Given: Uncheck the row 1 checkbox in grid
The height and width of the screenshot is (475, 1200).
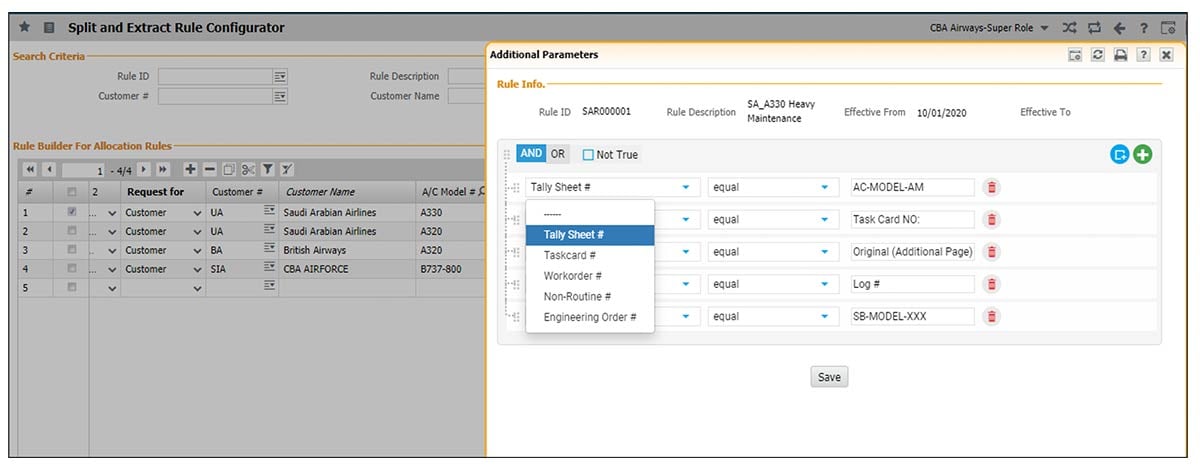Looking at the screenshot, I should coord(71,212).
